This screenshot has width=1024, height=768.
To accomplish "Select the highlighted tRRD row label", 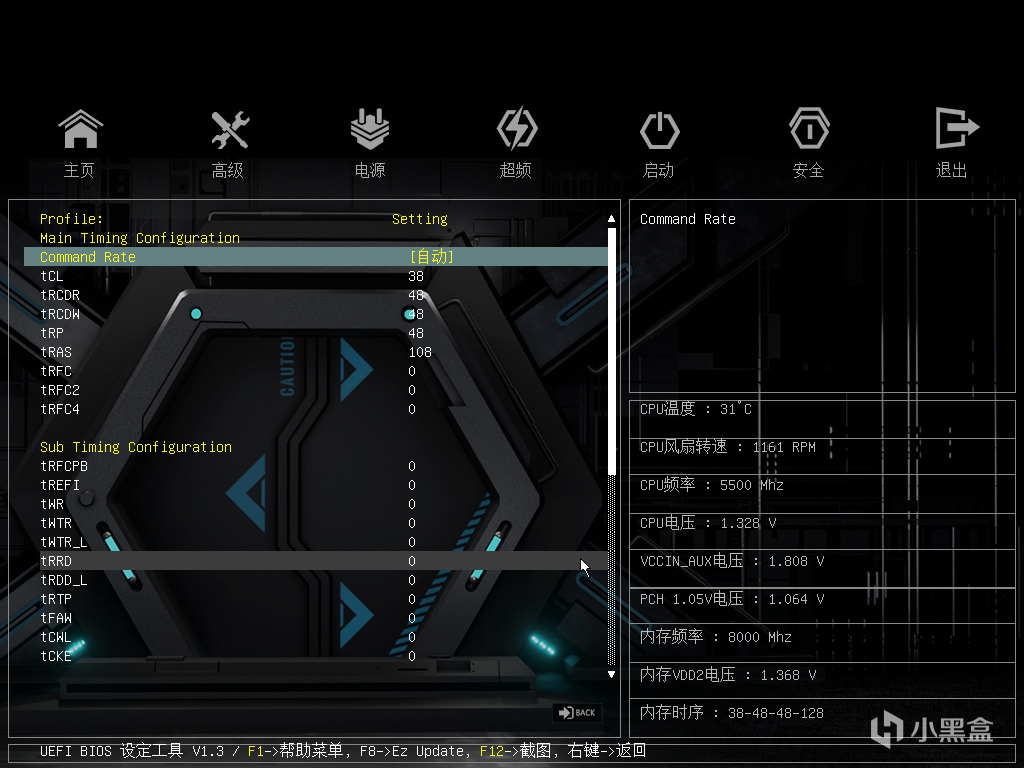I will pos(56,561).
